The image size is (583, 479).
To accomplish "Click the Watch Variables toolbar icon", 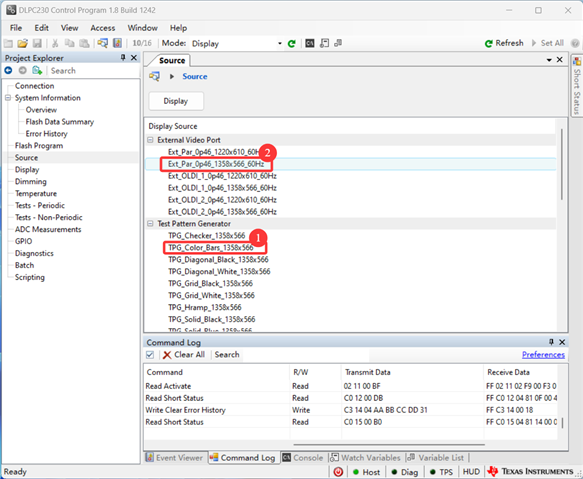I will click(x=324, y=44).
